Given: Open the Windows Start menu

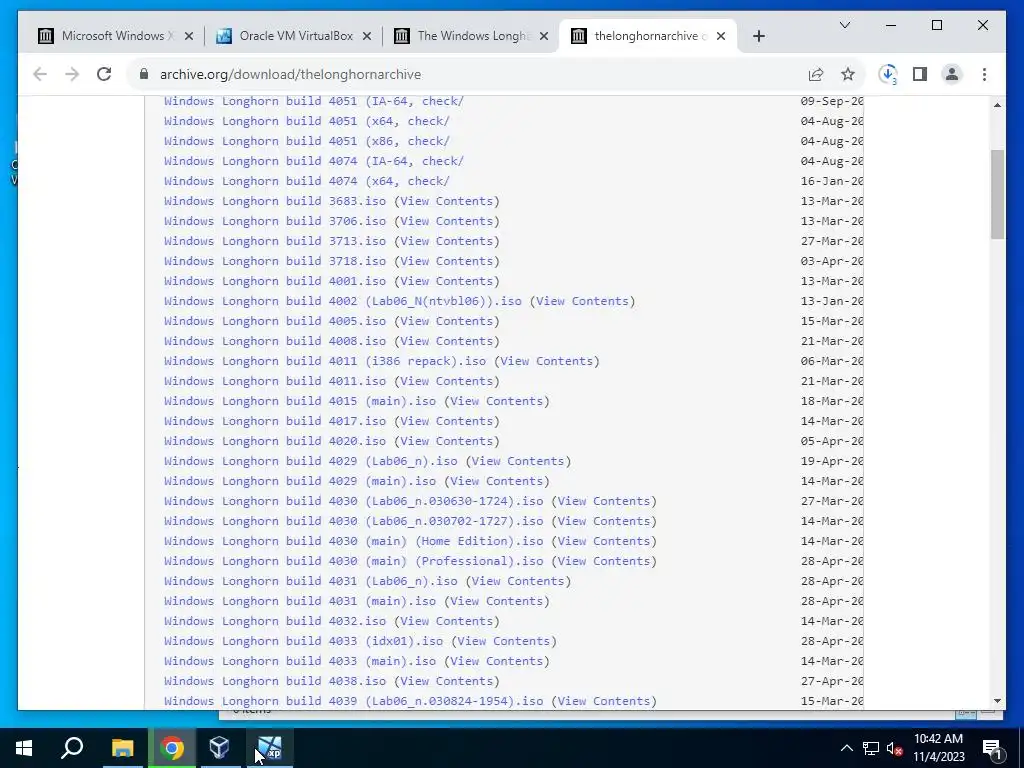Looking at the screenshot, I should click(24, 748).
